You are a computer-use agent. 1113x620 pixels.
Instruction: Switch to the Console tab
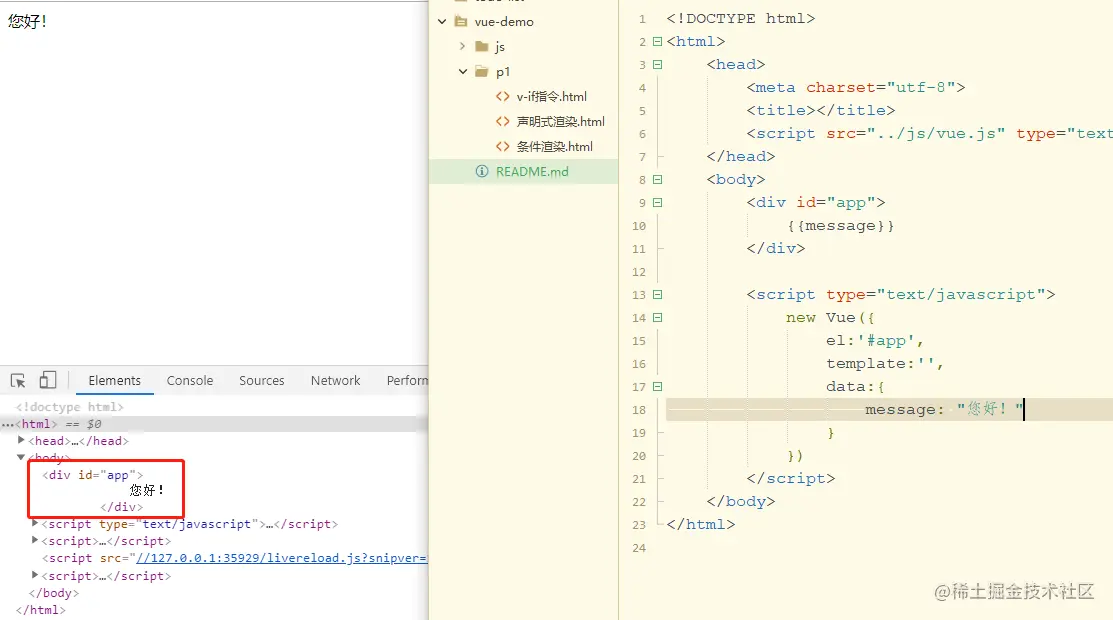(190, 381)
